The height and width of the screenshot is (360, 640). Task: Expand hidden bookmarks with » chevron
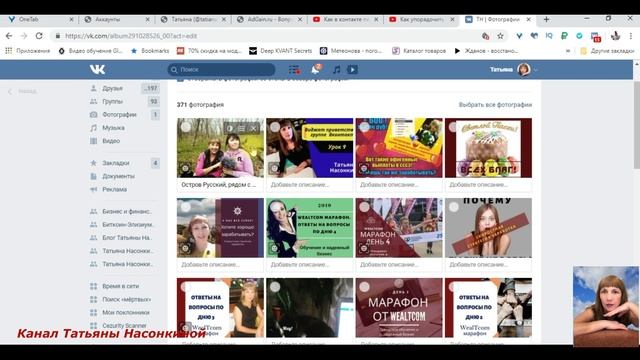[x=568, y=51]
